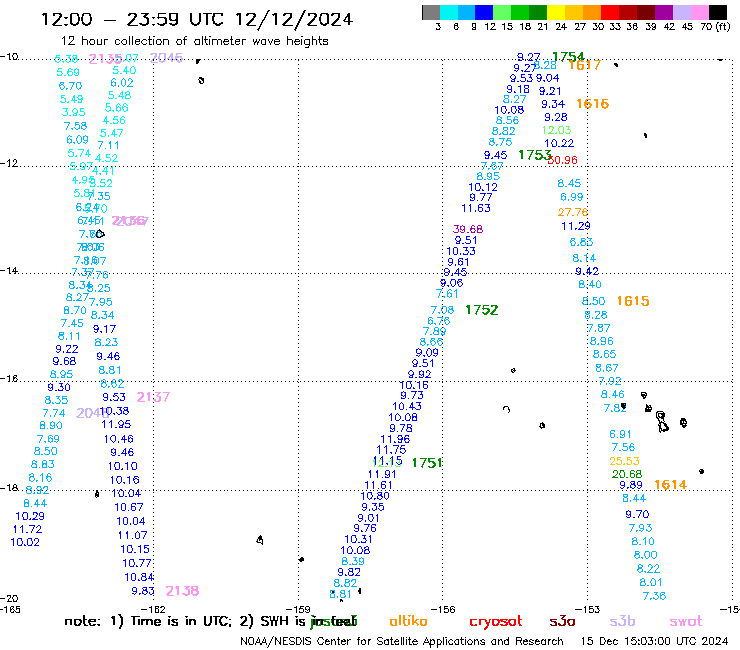740x650 pixels.
Task: Click the NOAA/NESDIS Center credit line
Action: click(x=402, y=641)
